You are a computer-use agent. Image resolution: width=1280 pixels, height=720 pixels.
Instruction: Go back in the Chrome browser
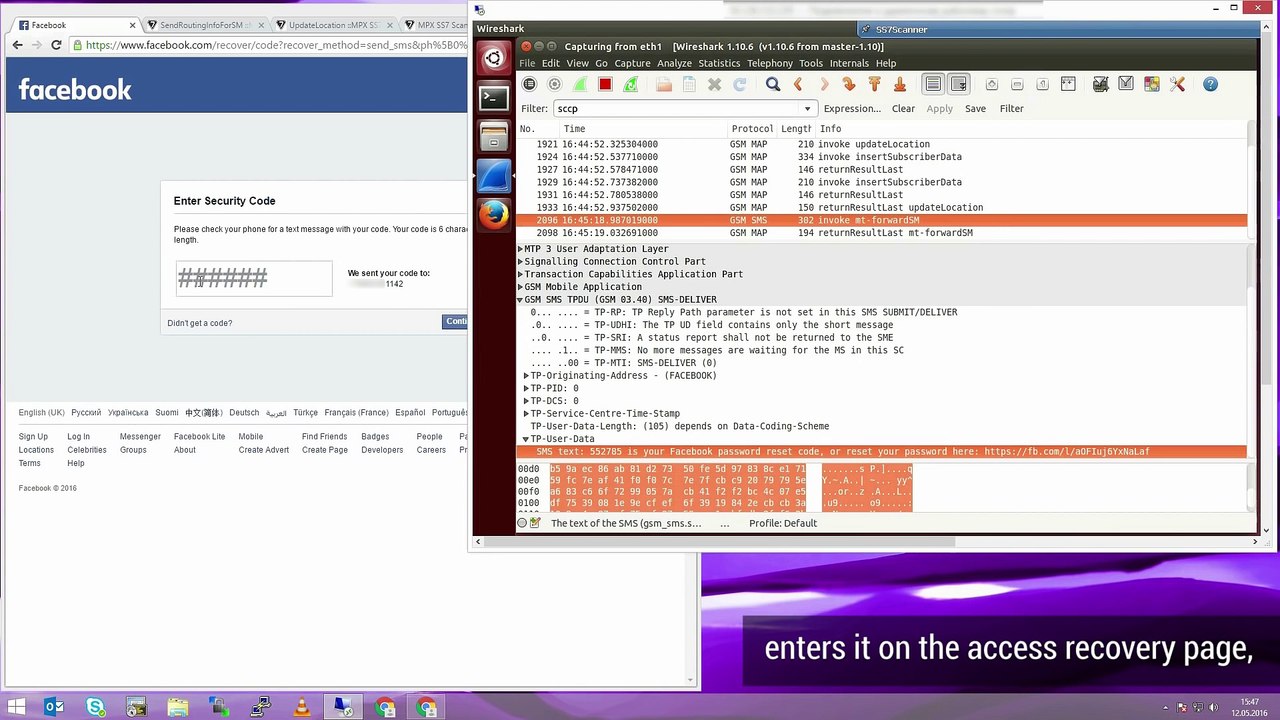(17, 45)
